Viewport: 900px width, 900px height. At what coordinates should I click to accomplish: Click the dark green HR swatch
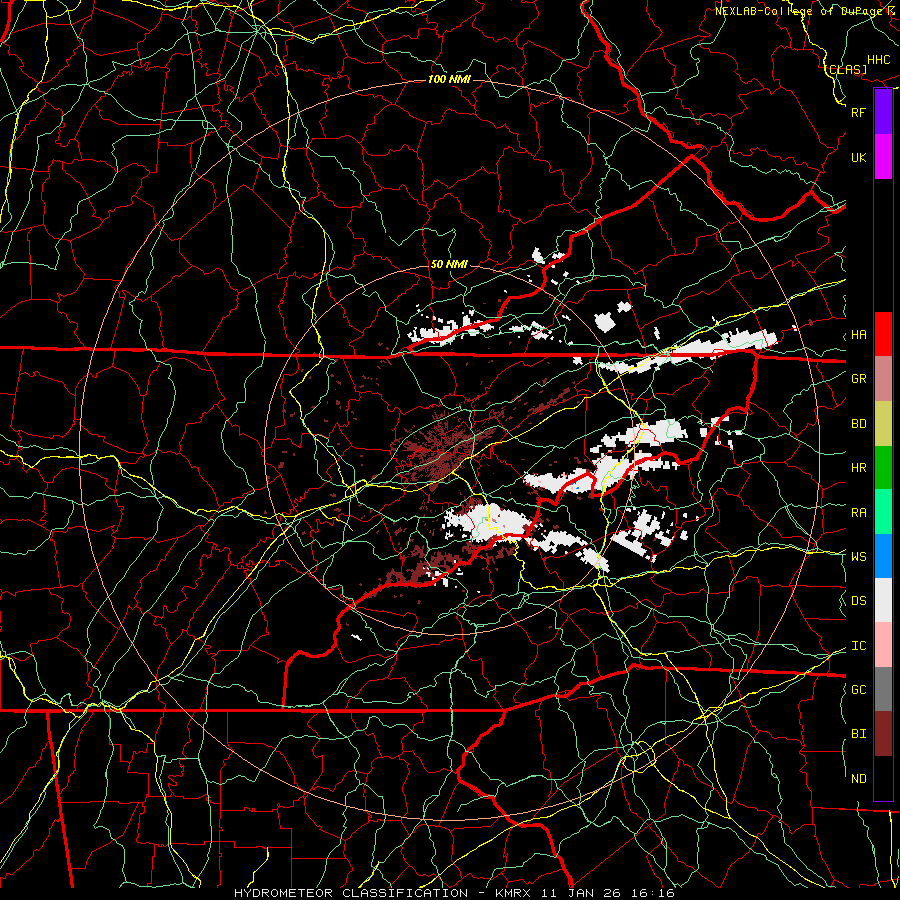pos(883,467)
